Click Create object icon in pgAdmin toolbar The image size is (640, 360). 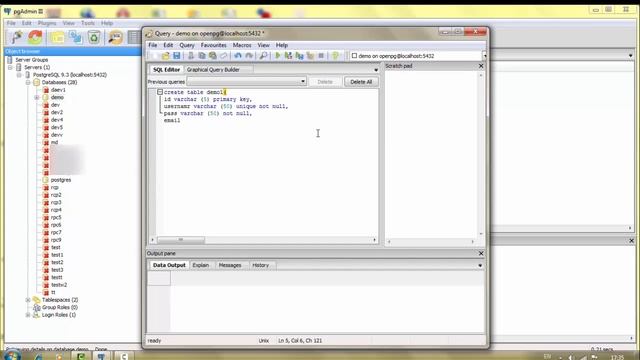76,37
